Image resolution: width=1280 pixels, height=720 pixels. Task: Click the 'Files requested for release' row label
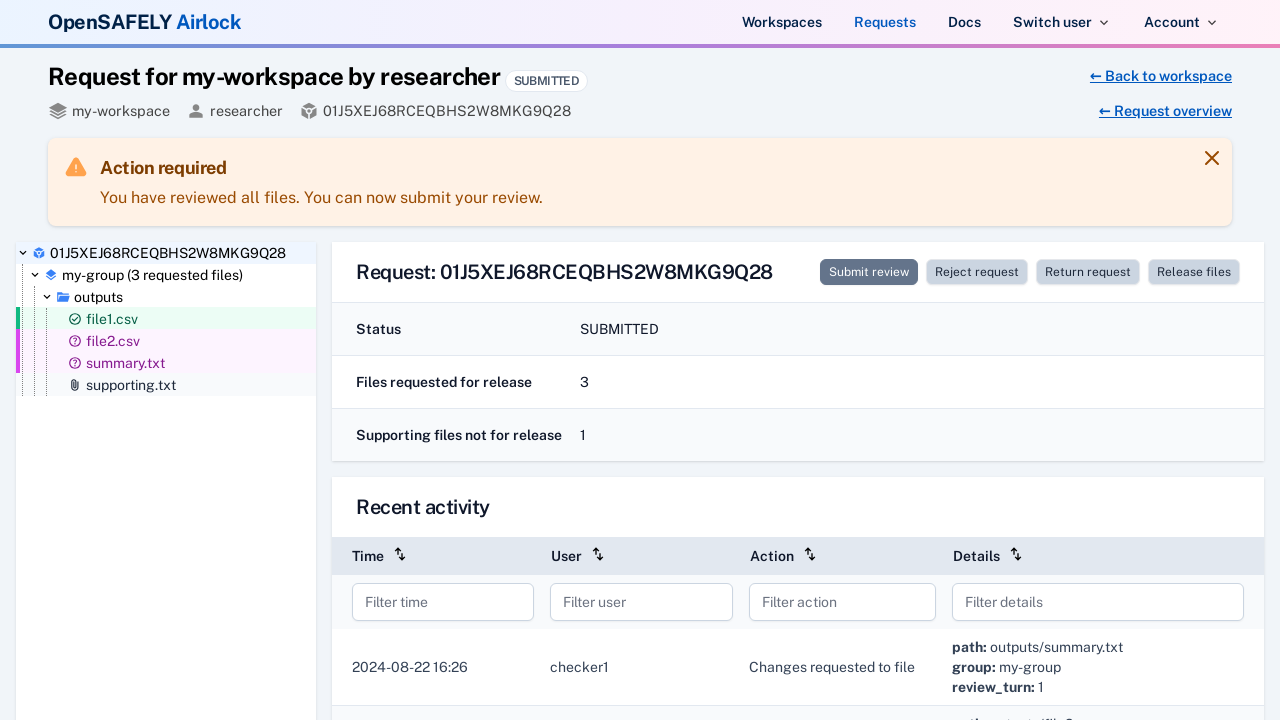tap(444, 382)
